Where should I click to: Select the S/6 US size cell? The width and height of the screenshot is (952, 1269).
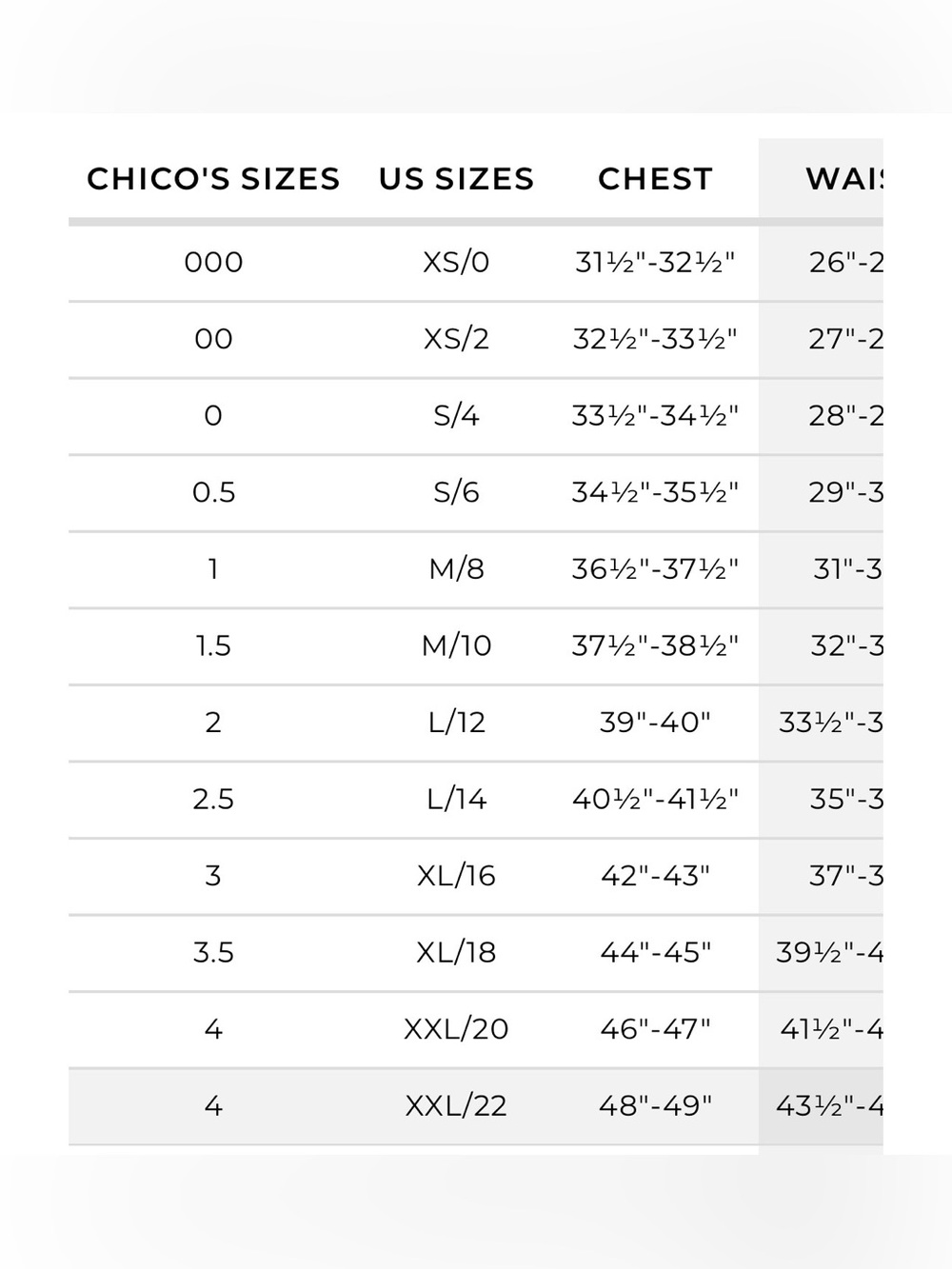[456, 492]
